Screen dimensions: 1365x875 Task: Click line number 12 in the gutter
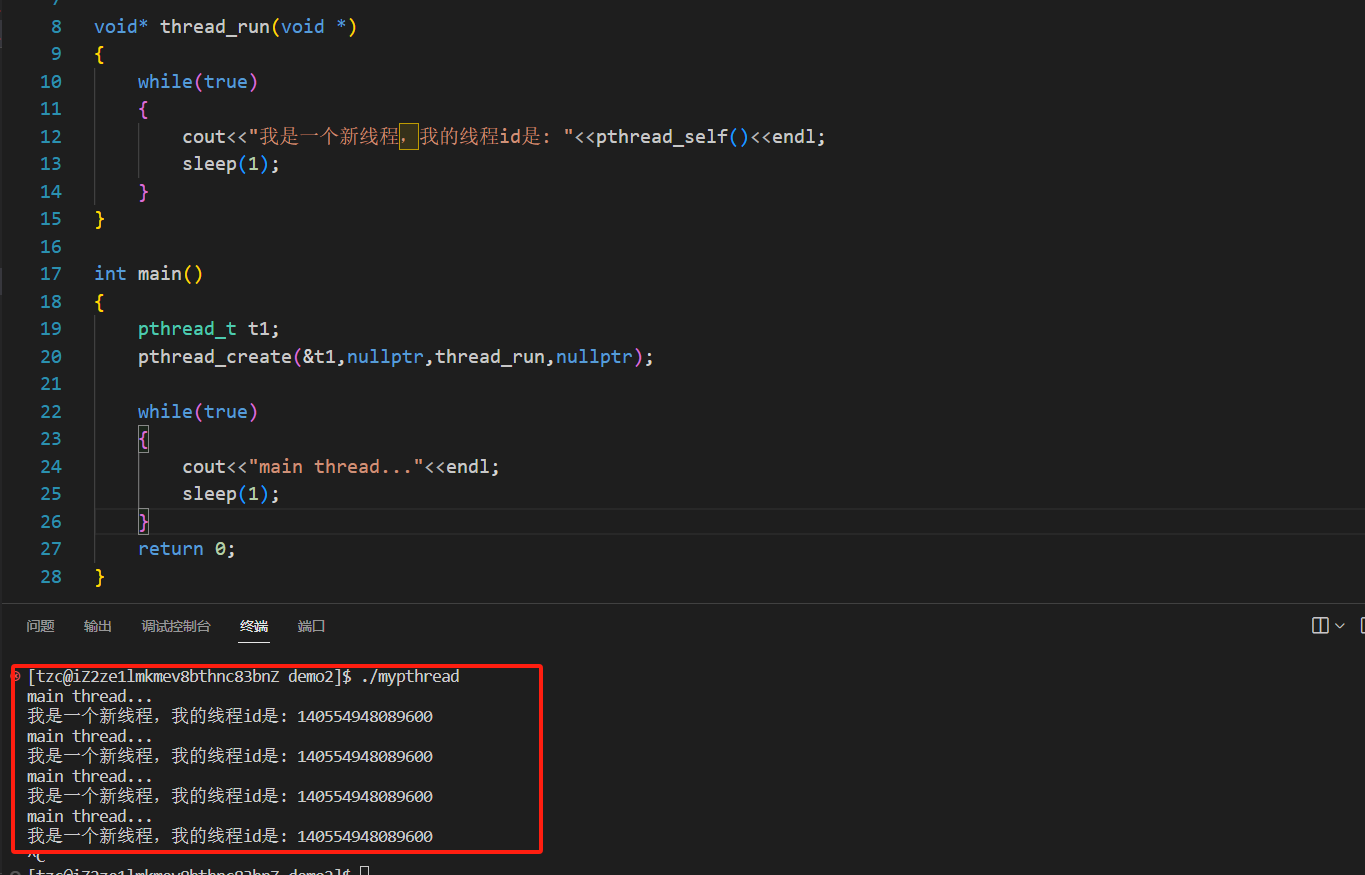[x=50, y=137]
